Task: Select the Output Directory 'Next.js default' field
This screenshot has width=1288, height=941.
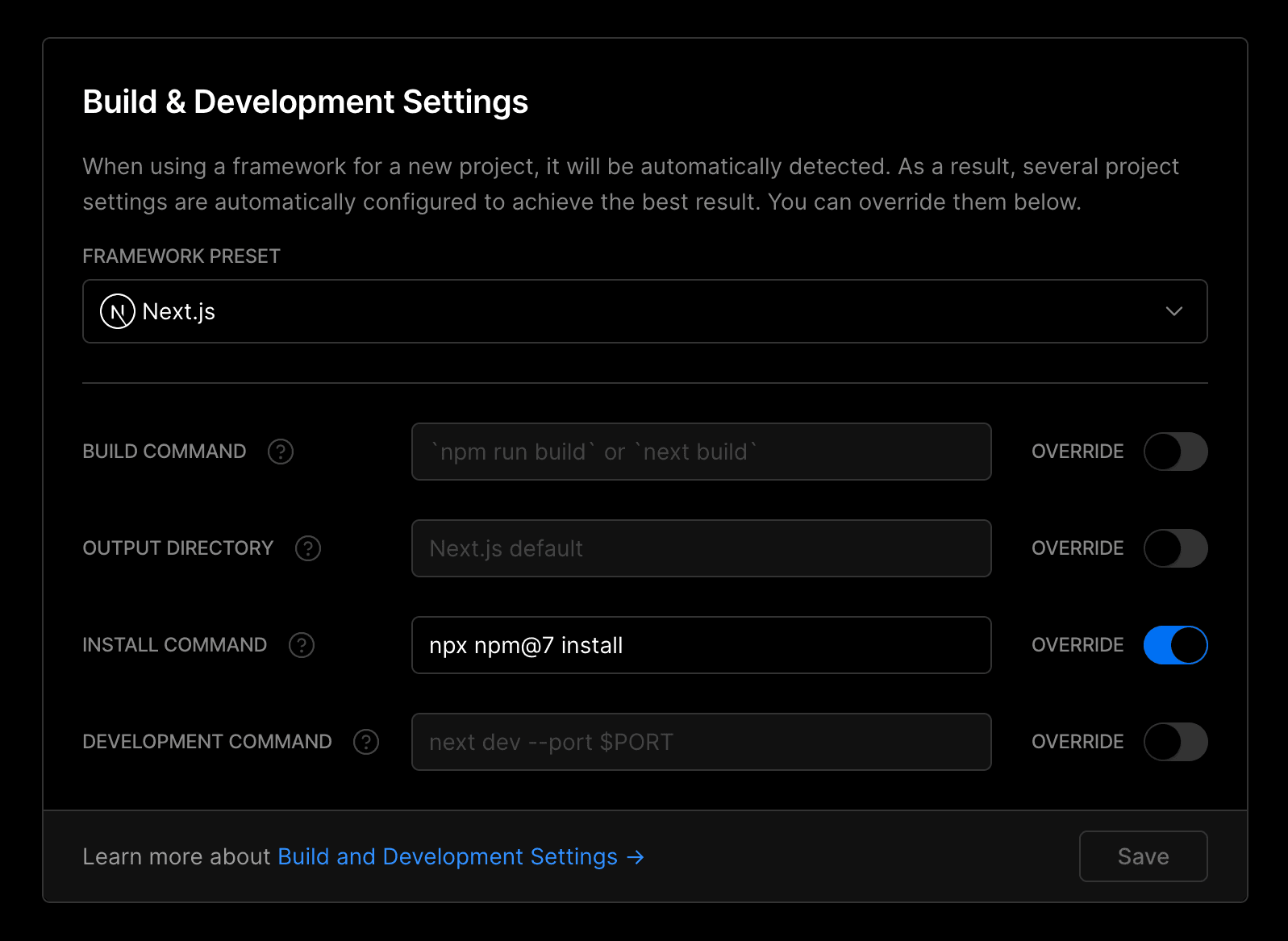Action: pos(700,548)
